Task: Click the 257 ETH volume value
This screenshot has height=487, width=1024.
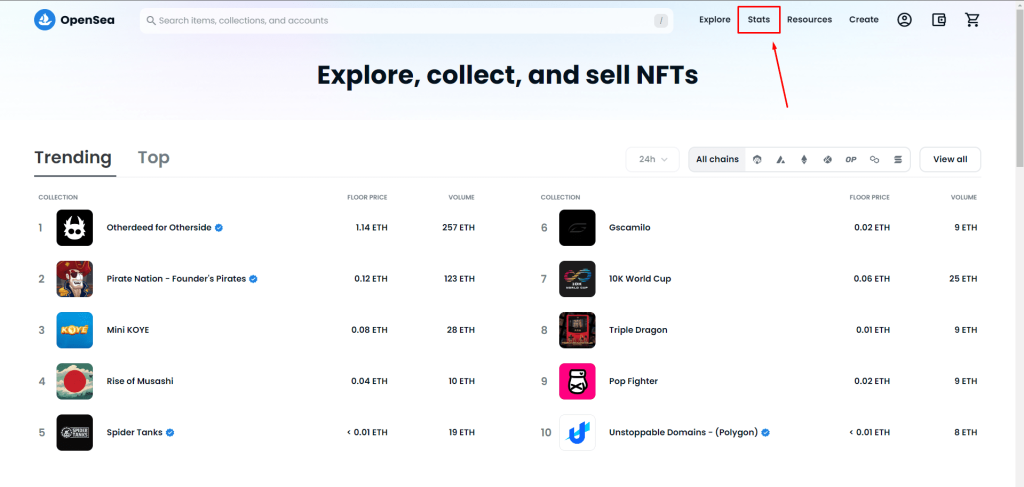Action: (x=458, y=227)
